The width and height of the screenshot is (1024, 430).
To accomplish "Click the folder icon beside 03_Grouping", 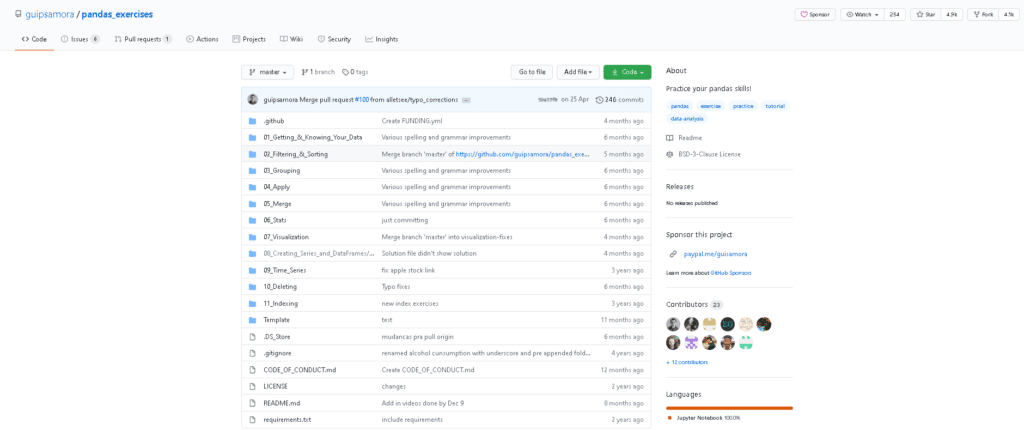I will [x=252, y=171].
